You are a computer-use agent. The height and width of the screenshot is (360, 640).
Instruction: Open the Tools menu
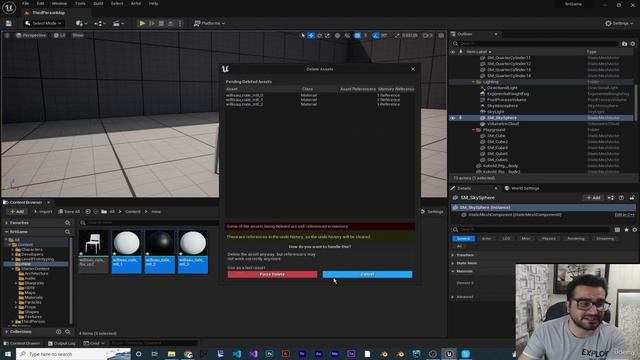pos(80,4)
